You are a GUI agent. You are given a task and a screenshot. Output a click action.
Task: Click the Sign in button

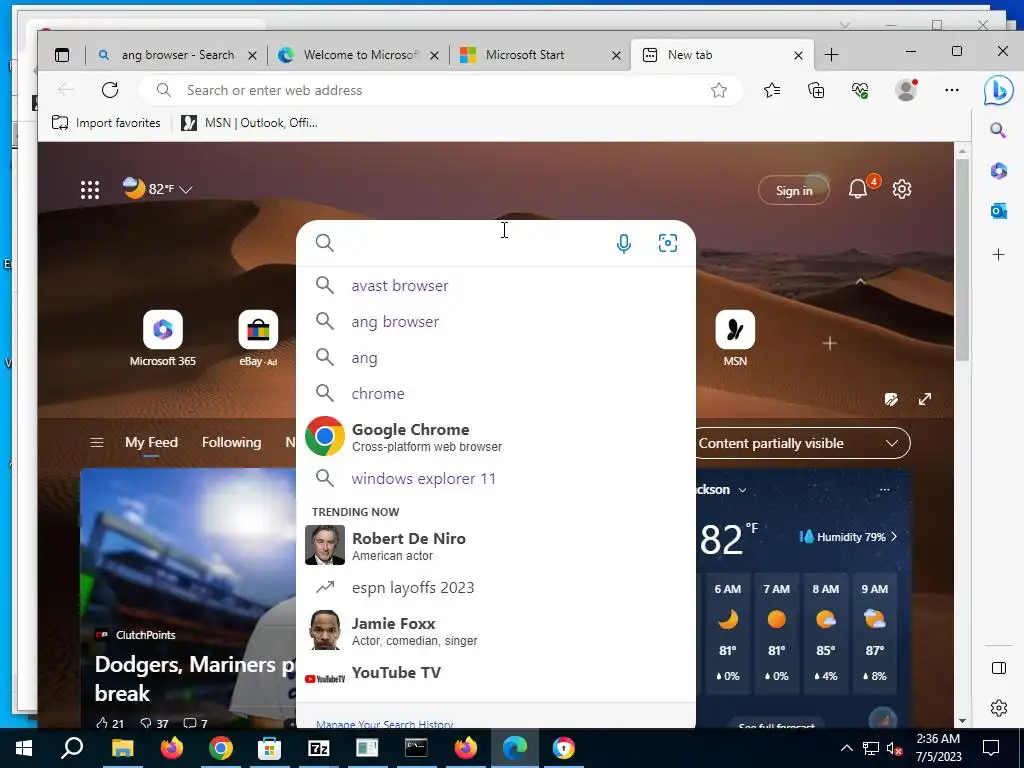pos(793,191)
